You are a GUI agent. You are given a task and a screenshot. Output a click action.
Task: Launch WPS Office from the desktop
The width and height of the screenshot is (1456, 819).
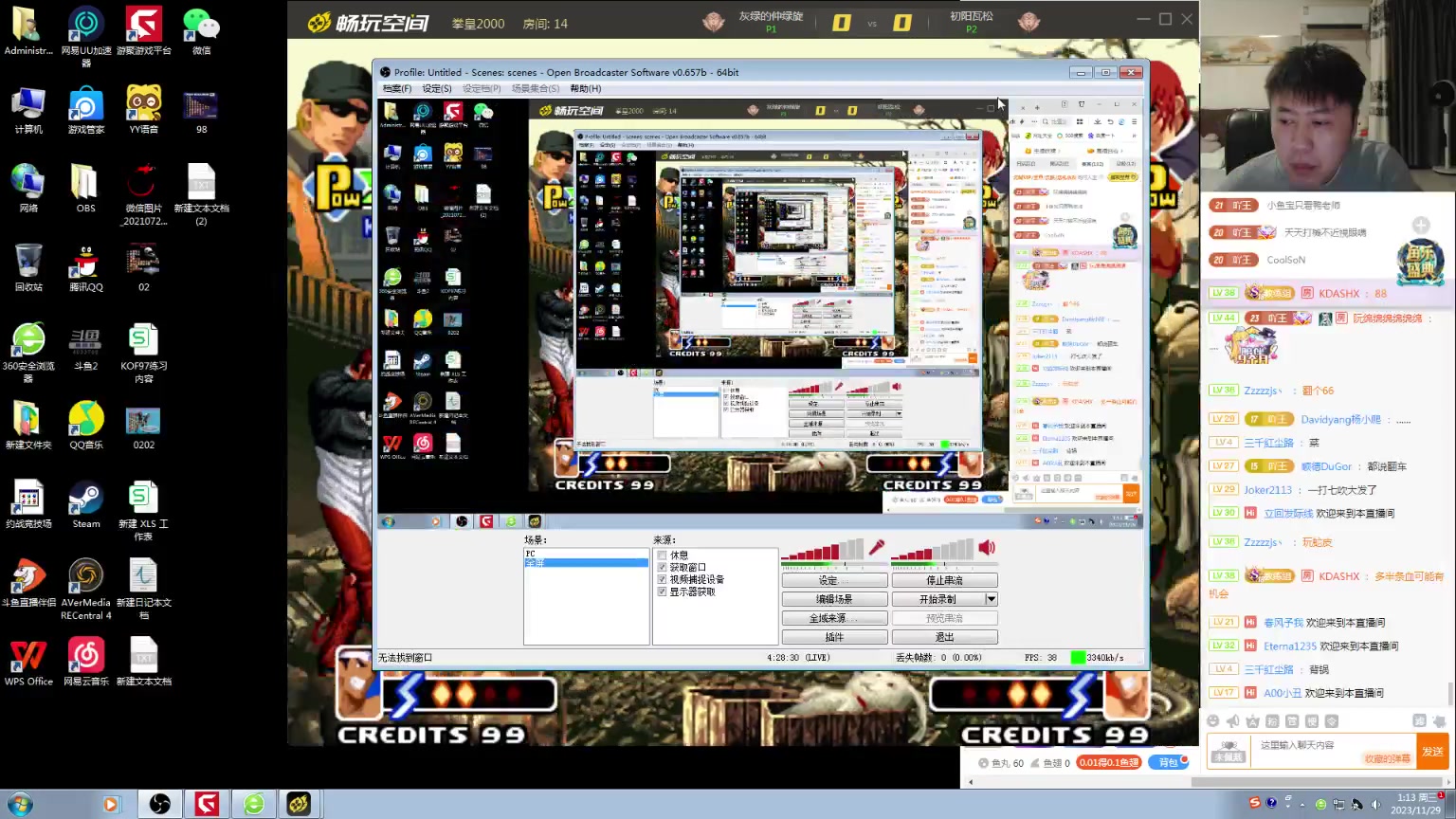[28, 662]
